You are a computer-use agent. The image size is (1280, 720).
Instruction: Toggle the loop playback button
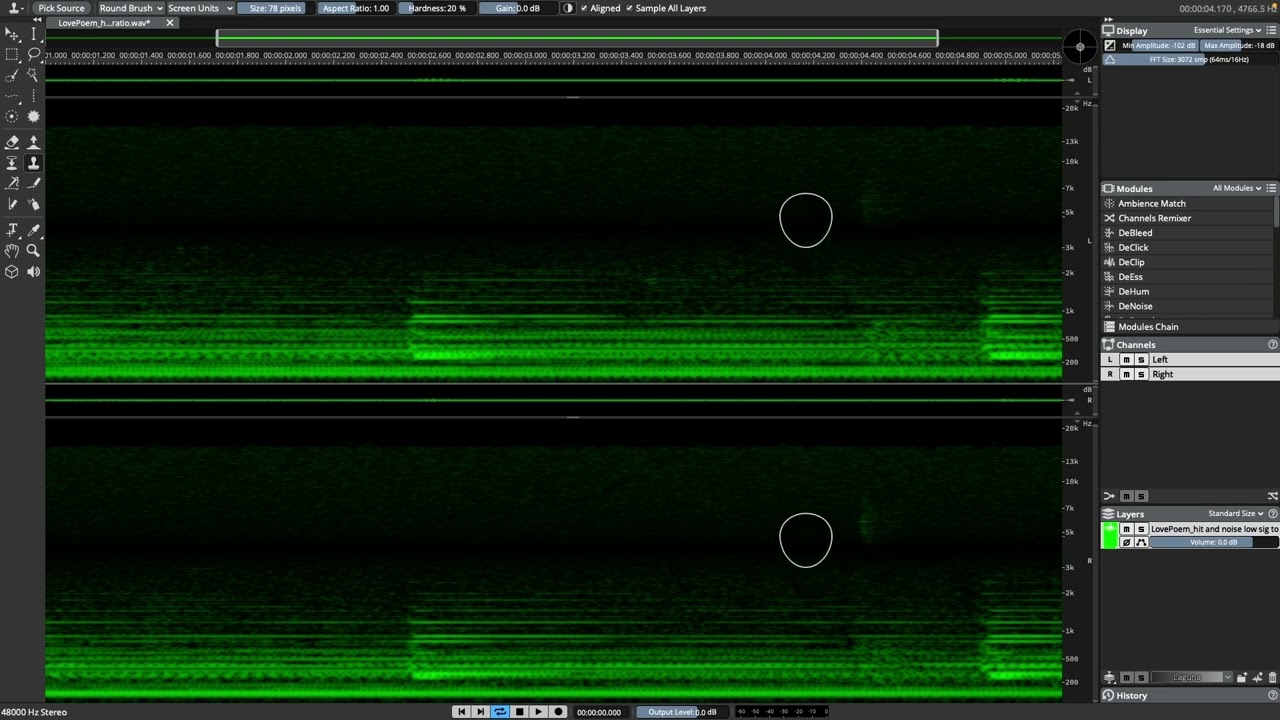coord(500,712)
